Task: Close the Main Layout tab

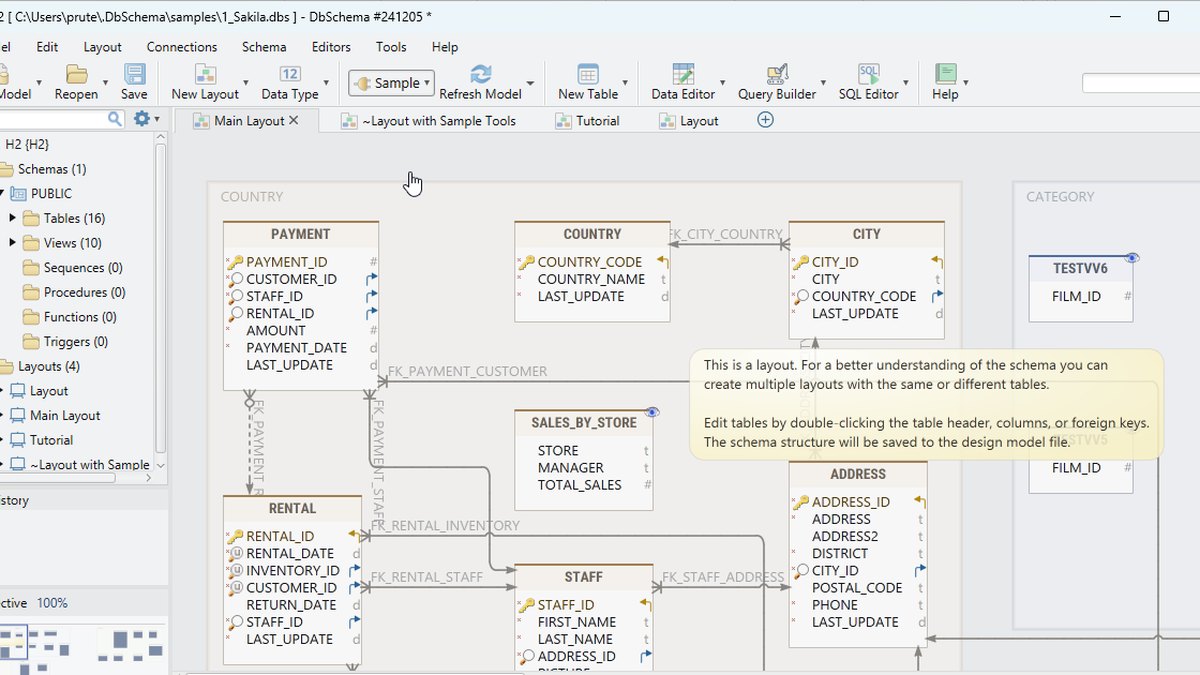Action: 293,120
